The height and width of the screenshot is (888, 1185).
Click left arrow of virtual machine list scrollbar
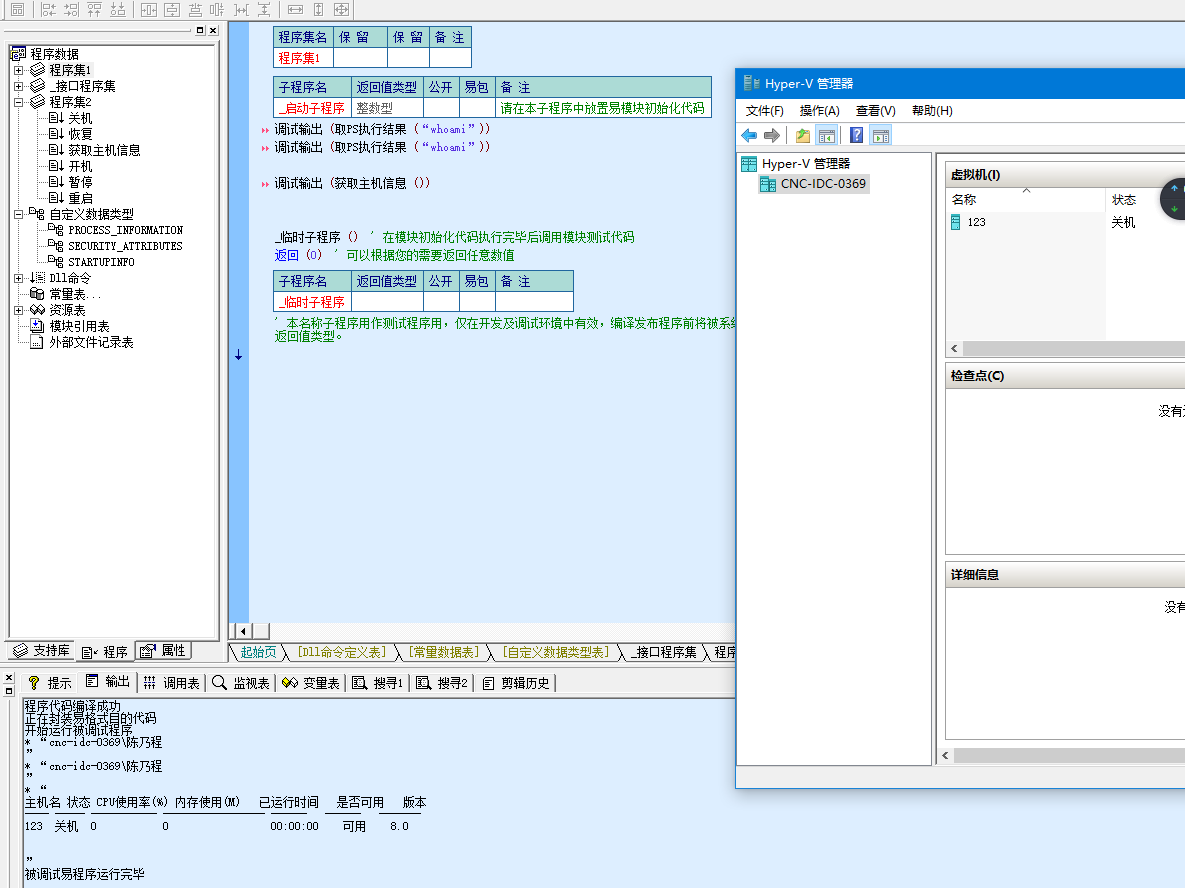coord(954,348)
